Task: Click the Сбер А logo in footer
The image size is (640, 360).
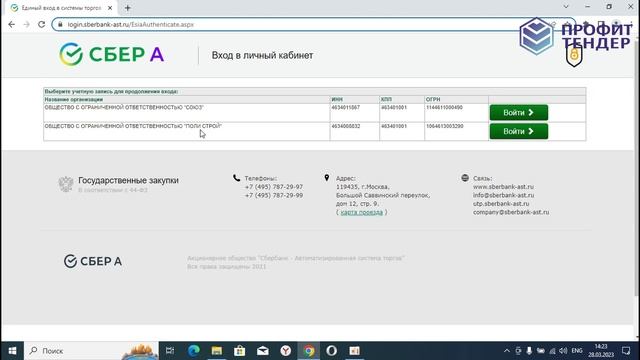Action: (x=93, y=261)
